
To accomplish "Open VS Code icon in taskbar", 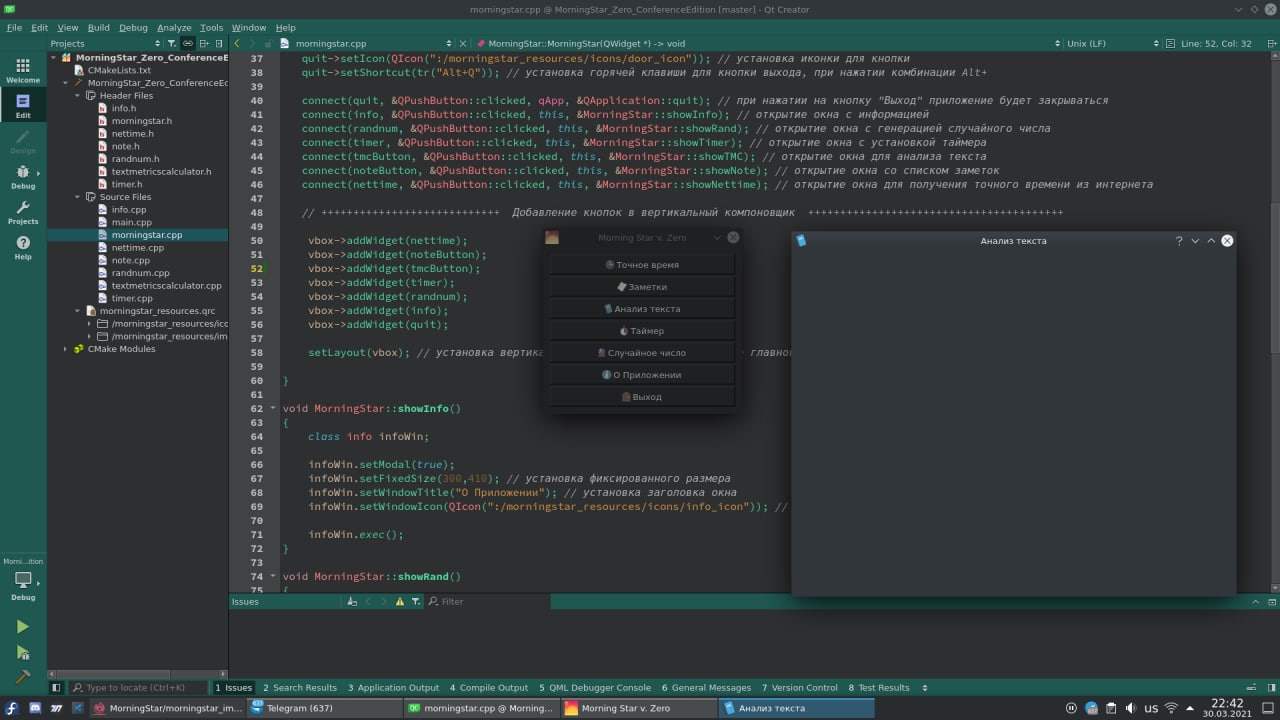I will click(x=77, y=708).
